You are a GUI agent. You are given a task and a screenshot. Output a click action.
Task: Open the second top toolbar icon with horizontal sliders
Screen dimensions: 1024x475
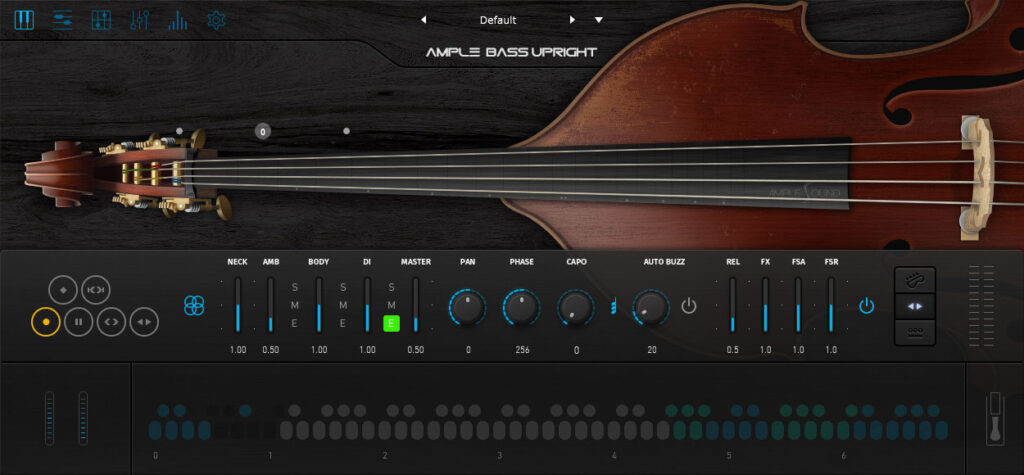(63, 20)
